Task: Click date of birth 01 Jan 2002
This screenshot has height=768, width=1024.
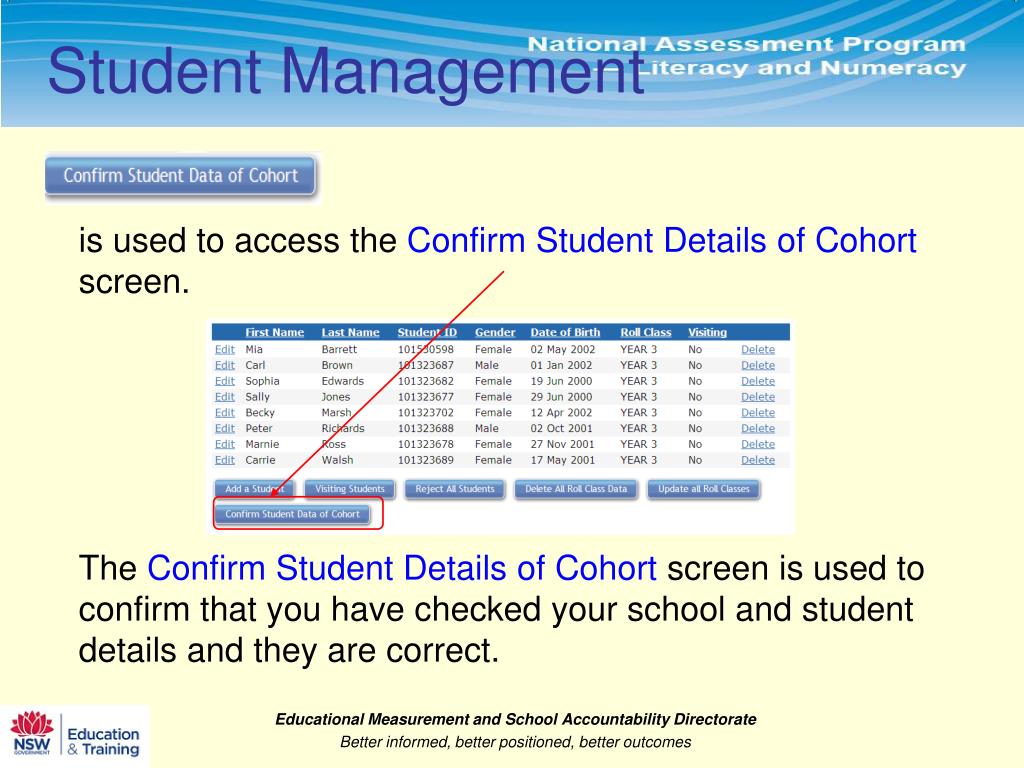Action: coord(562,365)
